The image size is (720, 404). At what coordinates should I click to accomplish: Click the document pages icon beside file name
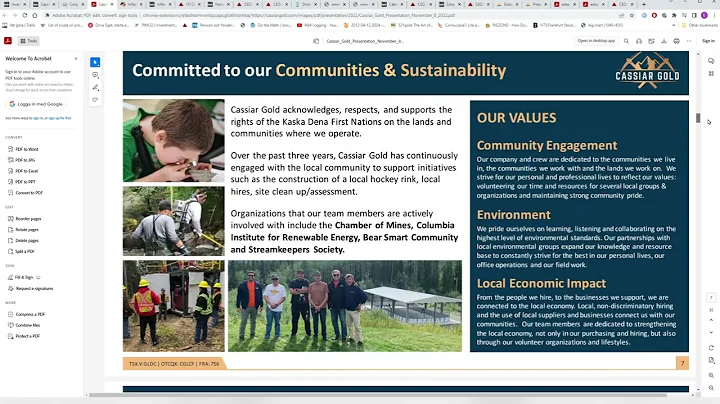pyautogui.click(x=316, y=41)
